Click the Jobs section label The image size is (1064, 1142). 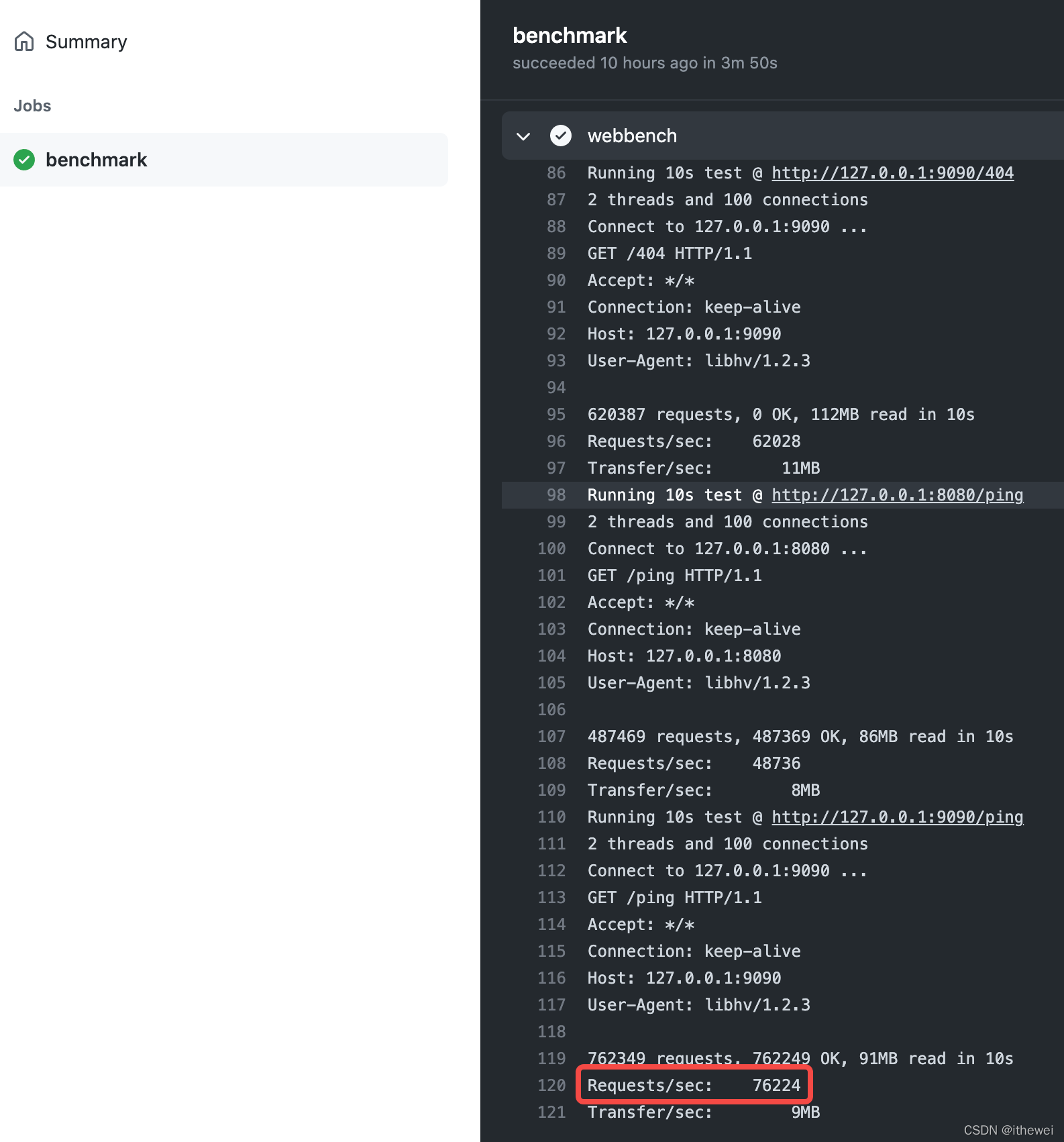point(32,106)
